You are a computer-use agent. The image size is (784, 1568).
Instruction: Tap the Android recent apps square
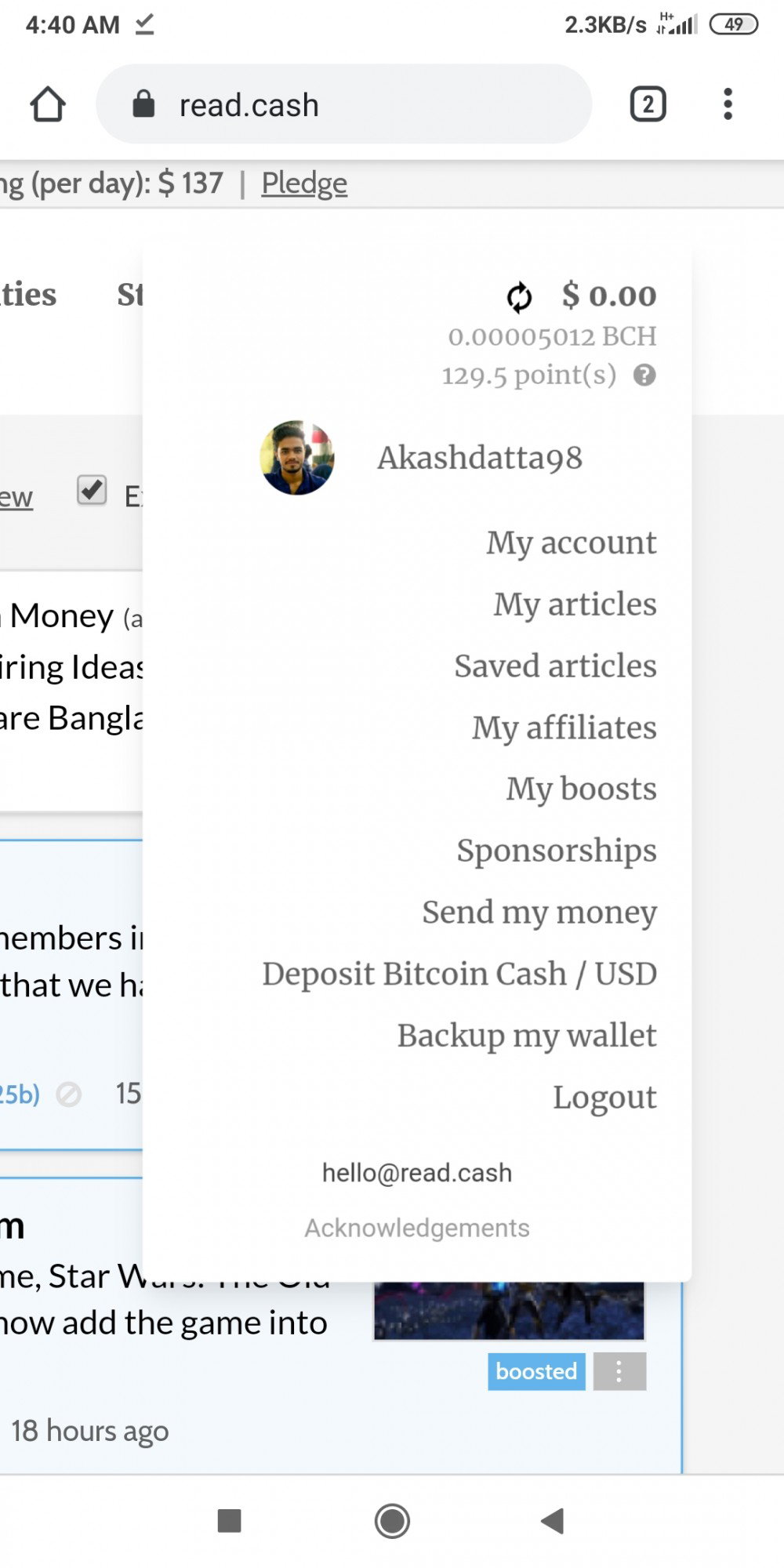tap(229, 1521)
